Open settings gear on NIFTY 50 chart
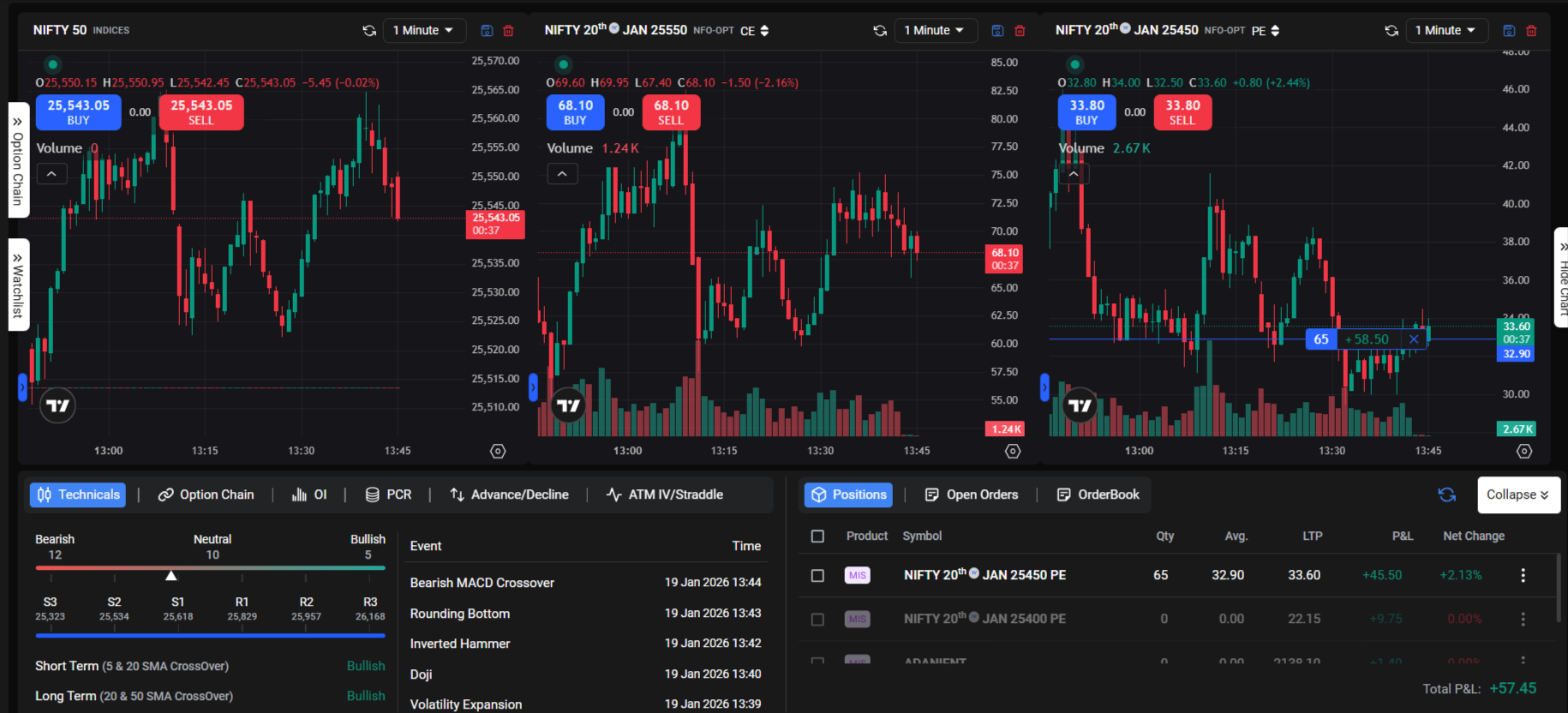Screen dimensions: 1568x713 498,451
